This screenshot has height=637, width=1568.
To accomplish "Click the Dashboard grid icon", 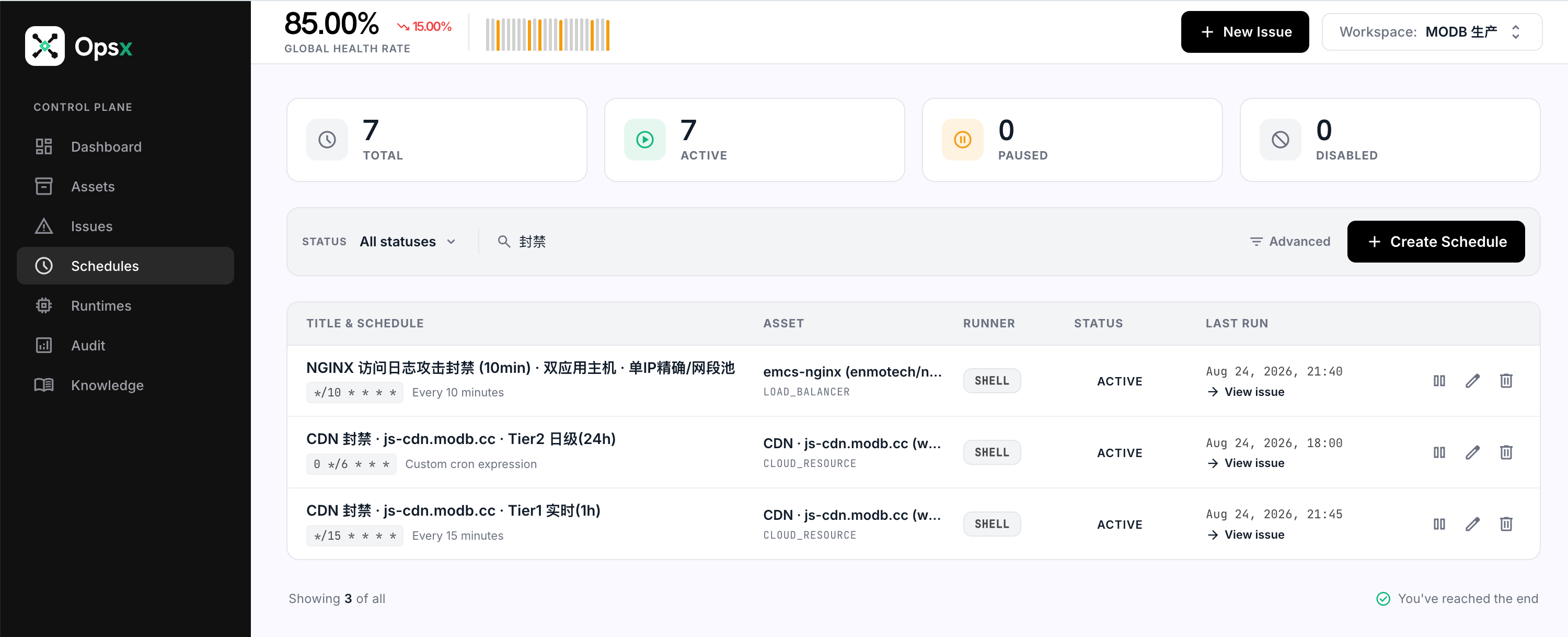I will tap(44, 147).
